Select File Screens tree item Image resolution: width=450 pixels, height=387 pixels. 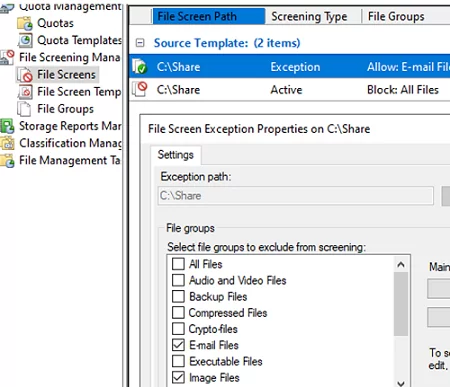pyautogui.click(x=66, y=75)
